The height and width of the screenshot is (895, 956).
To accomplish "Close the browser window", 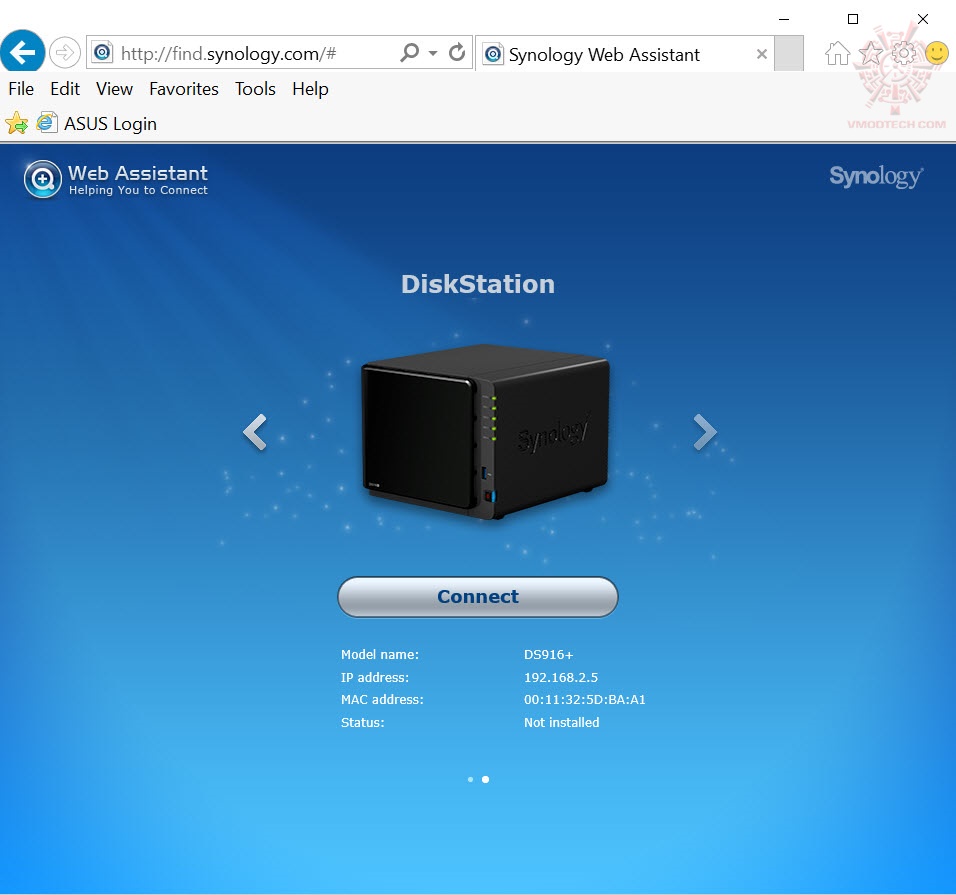I will (x=923, y=20).
